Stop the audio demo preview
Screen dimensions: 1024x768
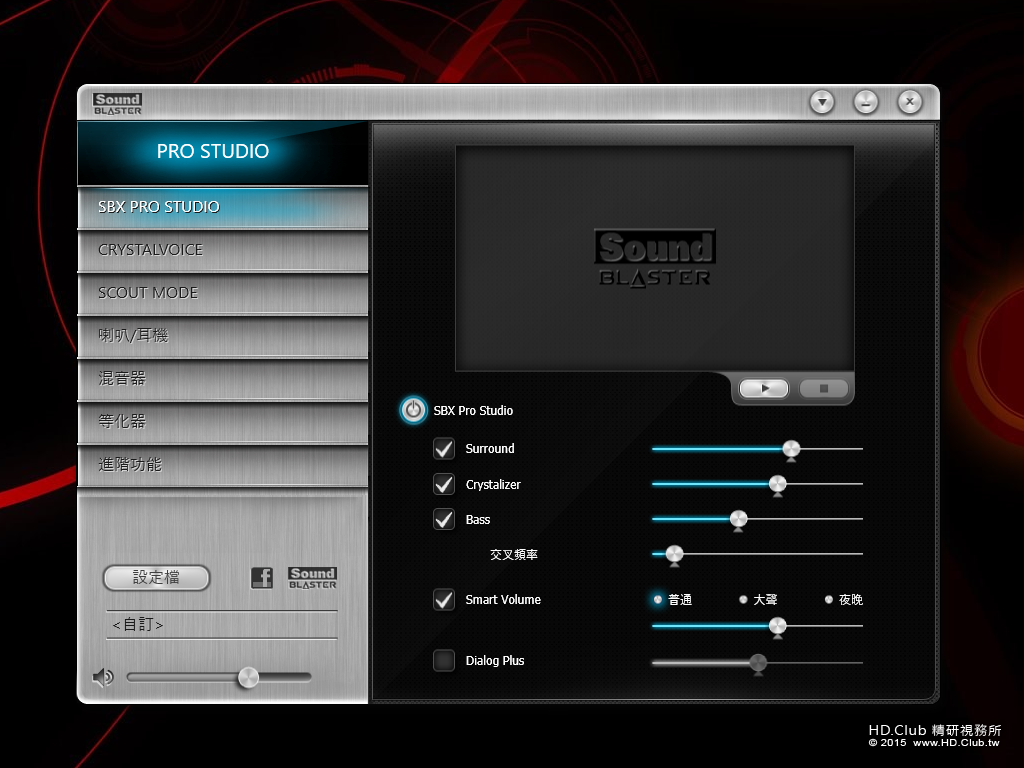(x=824, y=389)
